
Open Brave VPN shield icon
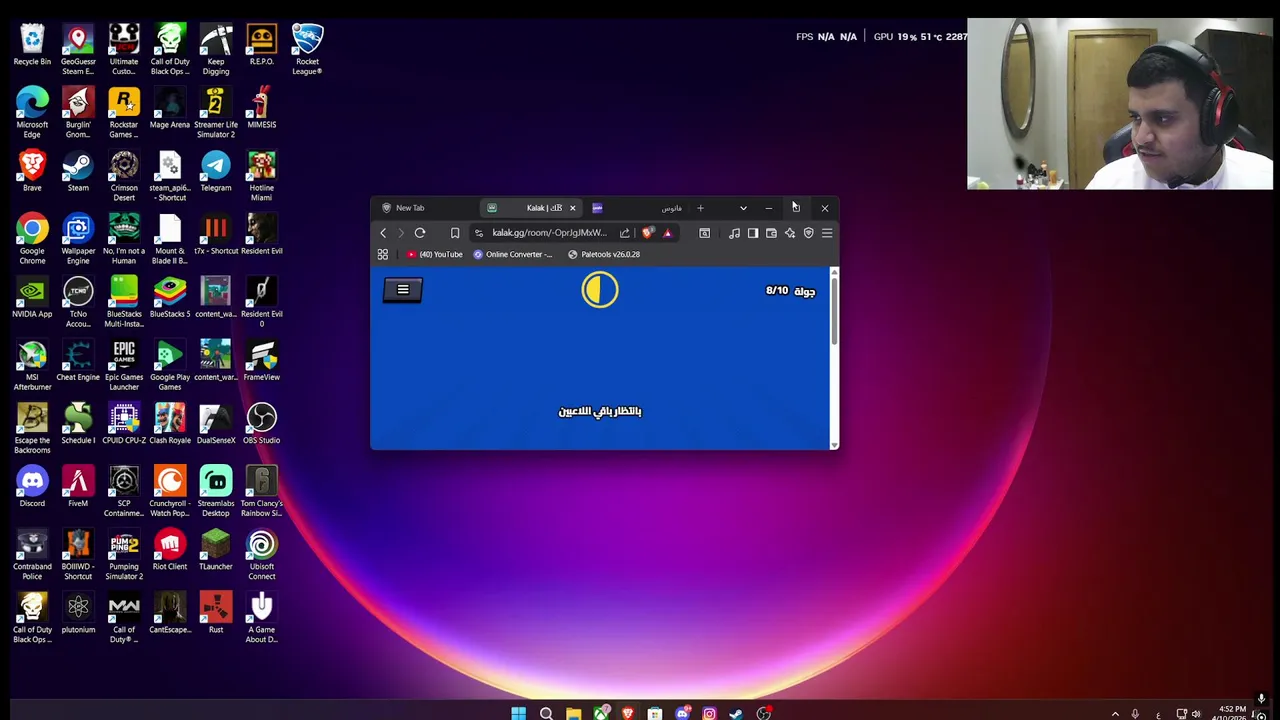coord(809,233)
